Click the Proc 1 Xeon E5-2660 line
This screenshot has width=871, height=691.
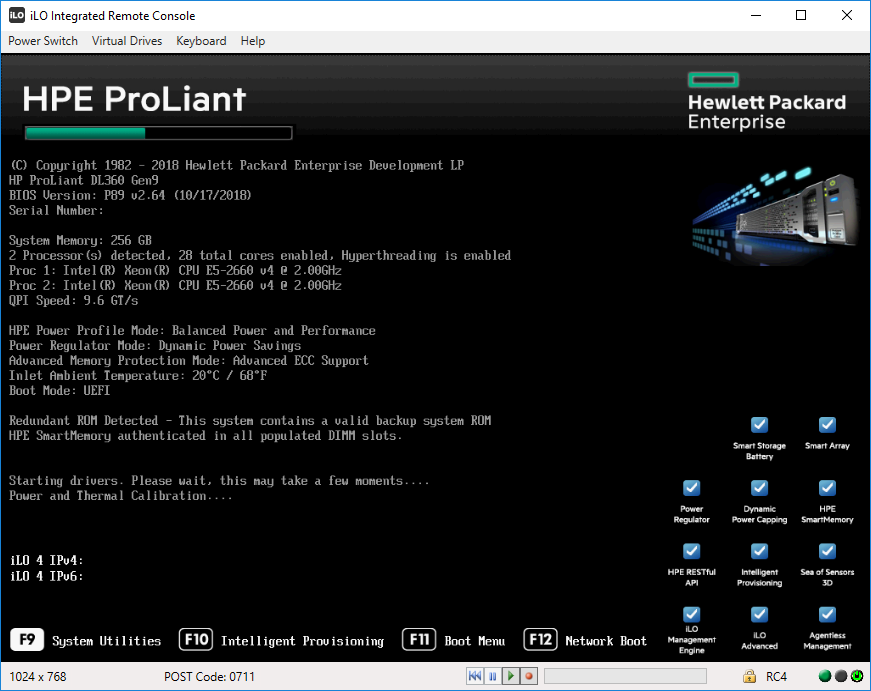(175, 271)
